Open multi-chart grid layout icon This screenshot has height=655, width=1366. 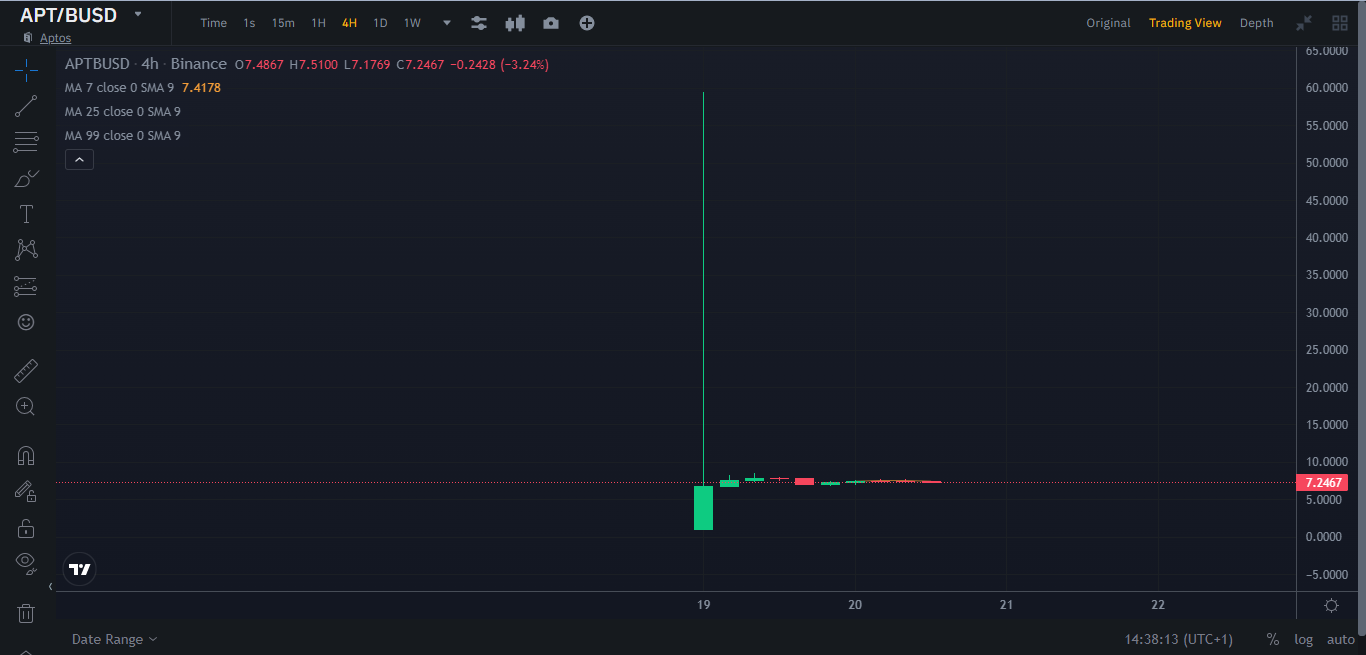point(1340,23)
